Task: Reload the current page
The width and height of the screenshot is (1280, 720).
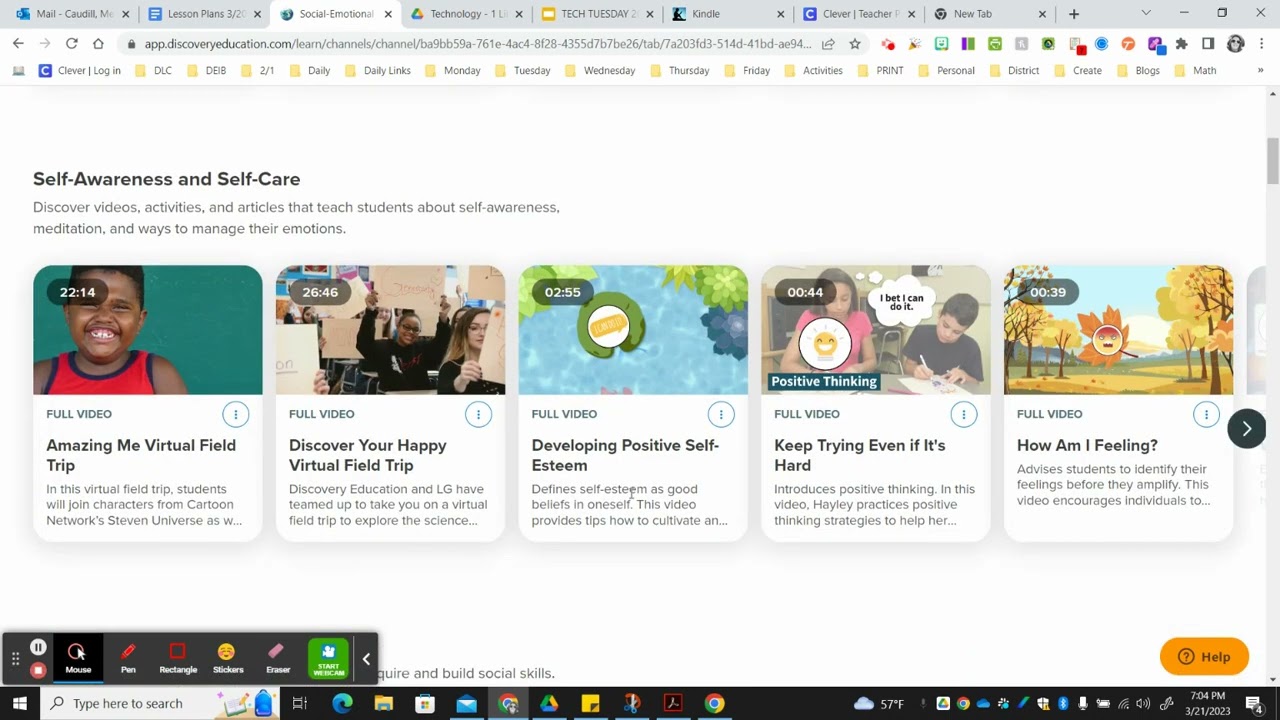Action: 72,44
